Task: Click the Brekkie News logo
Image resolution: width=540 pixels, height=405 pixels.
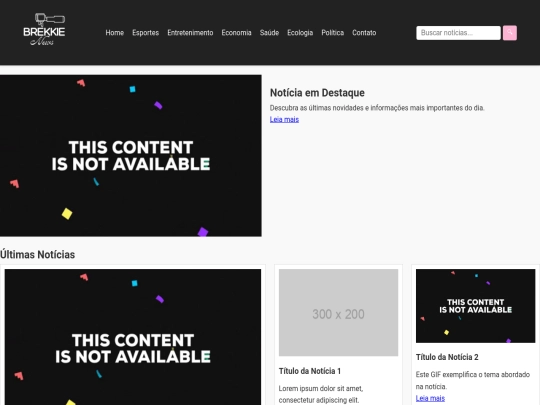Action: click(x=44, y=30)
